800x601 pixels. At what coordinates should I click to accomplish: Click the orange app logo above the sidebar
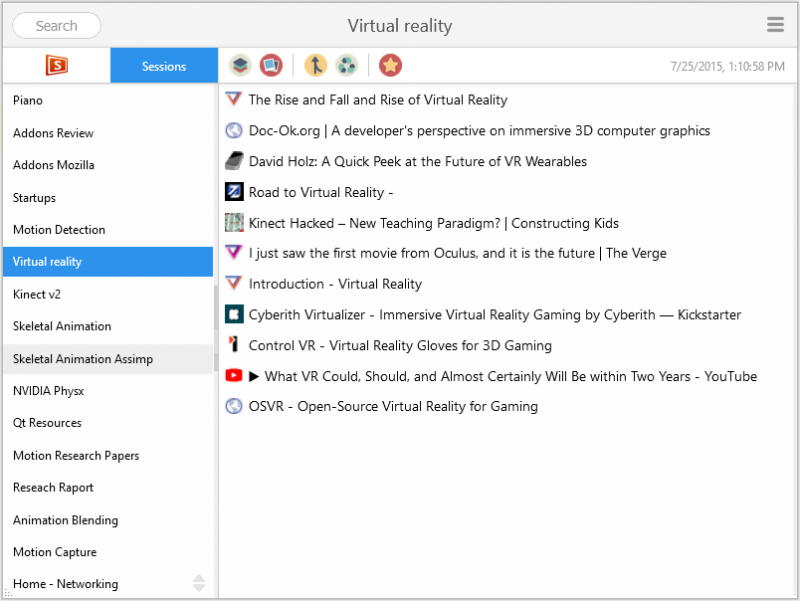pyautogui.click(x=57, y=63)
